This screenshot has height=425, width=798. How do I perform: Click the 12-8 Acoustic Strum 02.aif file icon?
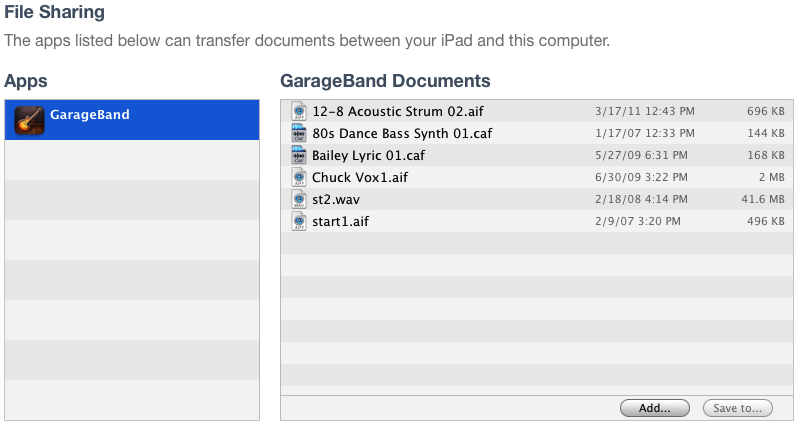point(298,111)
